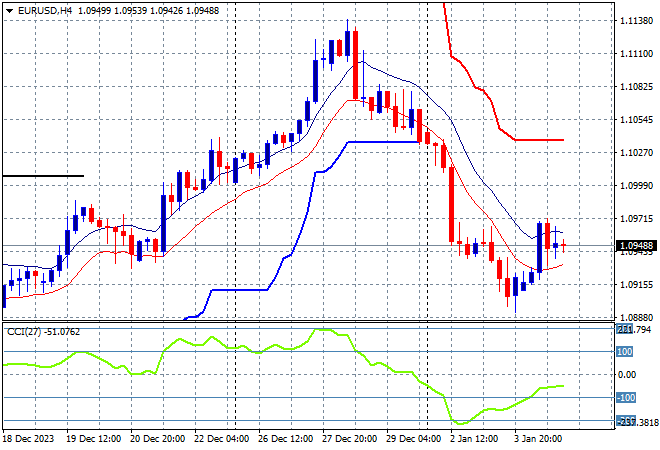The width and height of the screenshot is (660, 450).
Task: Select the 1.09715 price axis label
Action: click(636, 218)
